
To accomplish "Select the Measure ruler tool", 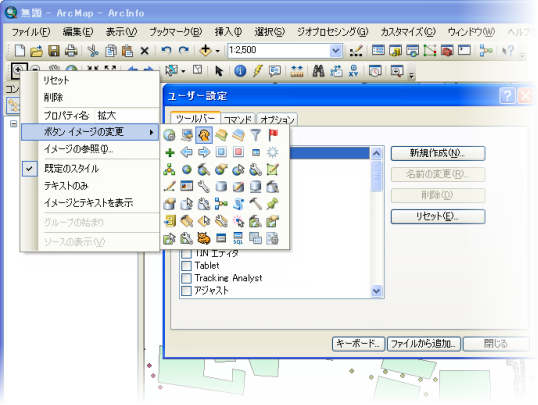I will [x=297, y=71].
